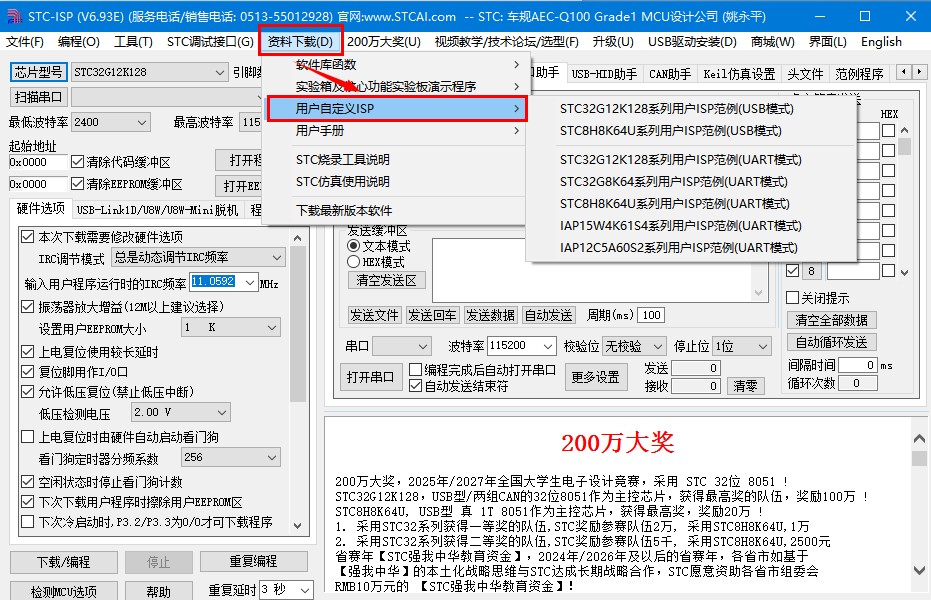The height and width of the screenshot is (600, 931).
Task: Click the 扫描串口 button
Action: (39, 97)
